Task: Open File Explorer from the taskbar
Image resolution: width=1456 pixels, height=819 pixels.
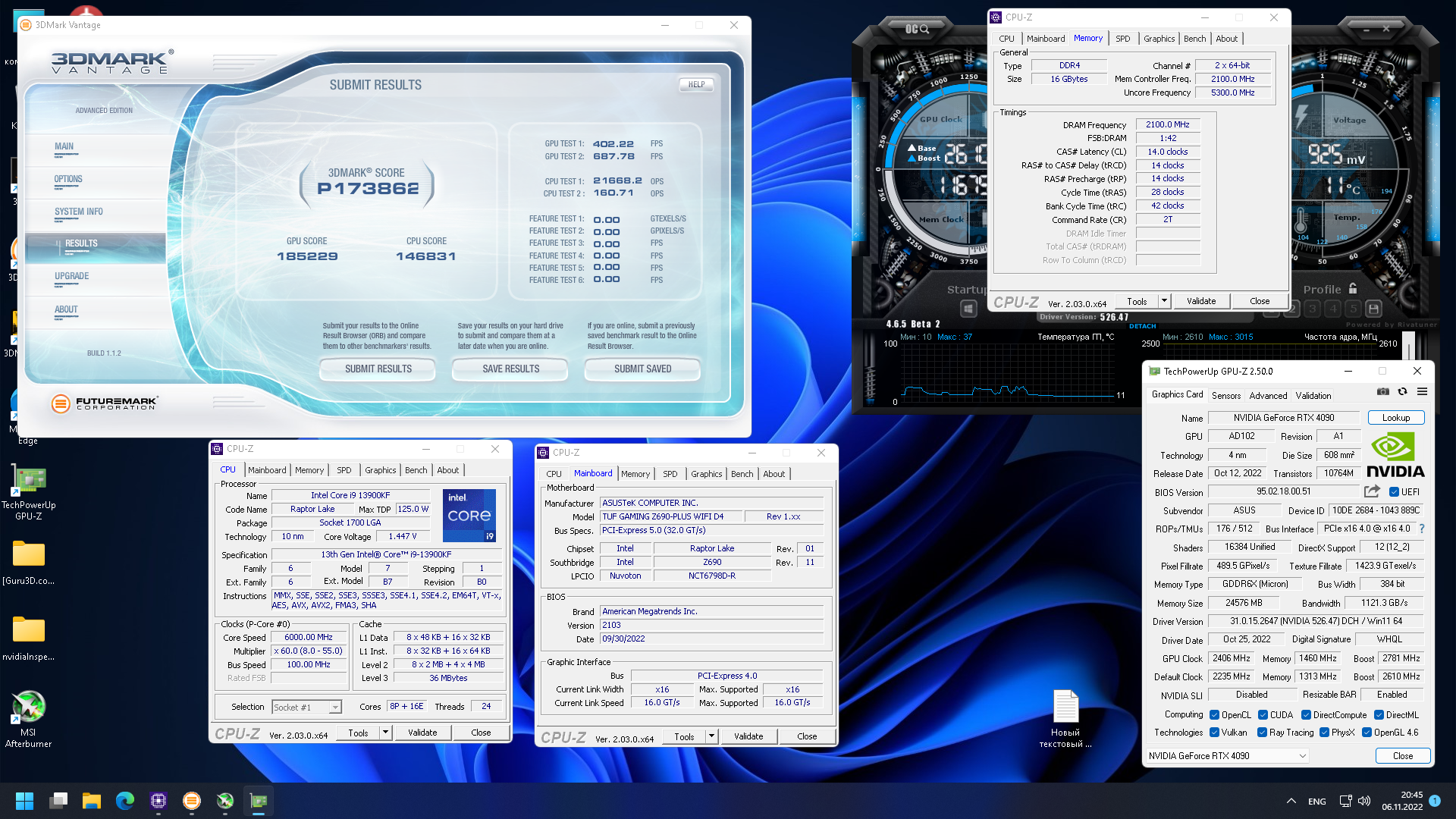Action: pos(92,801)
